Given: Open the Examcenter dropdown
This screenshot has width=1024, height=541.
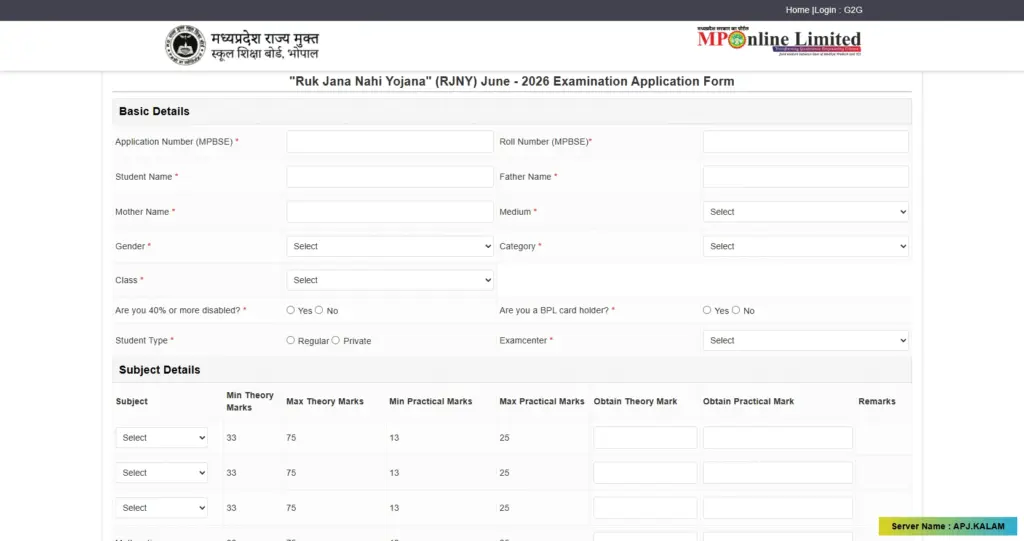Looking at the screenshot, I should click(x=806, y=340).
